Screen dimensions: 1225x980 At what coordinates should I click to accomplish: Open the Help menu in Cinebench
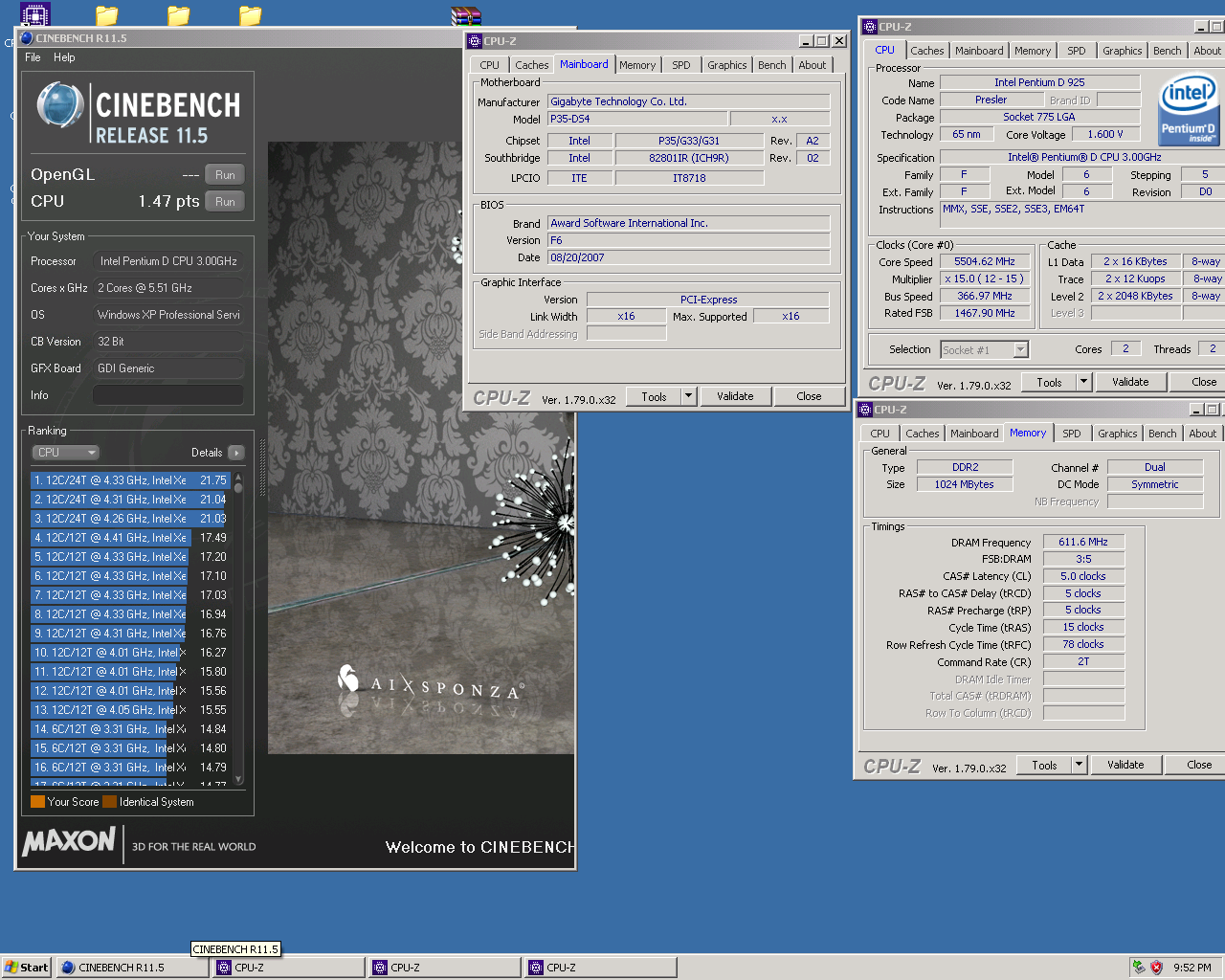64,57
